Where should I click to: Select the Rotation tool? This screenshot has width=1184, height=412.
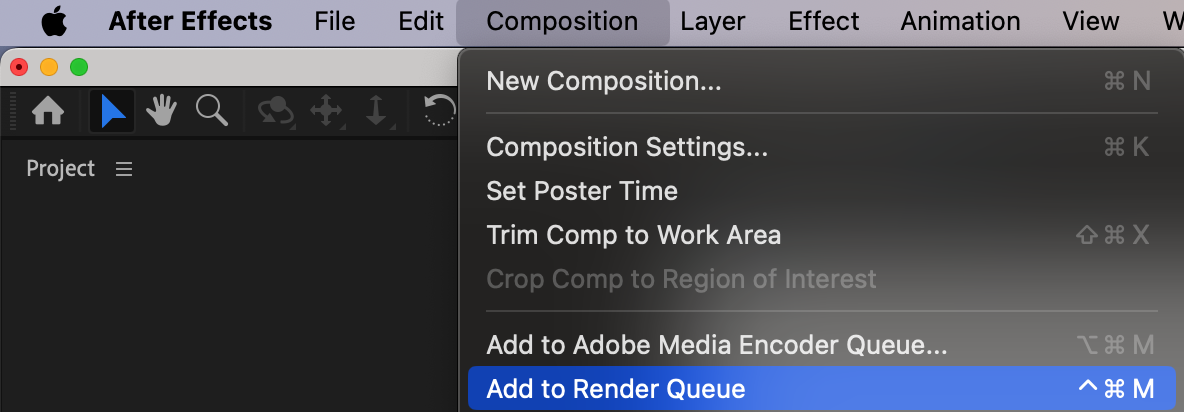tap(440, 111)
